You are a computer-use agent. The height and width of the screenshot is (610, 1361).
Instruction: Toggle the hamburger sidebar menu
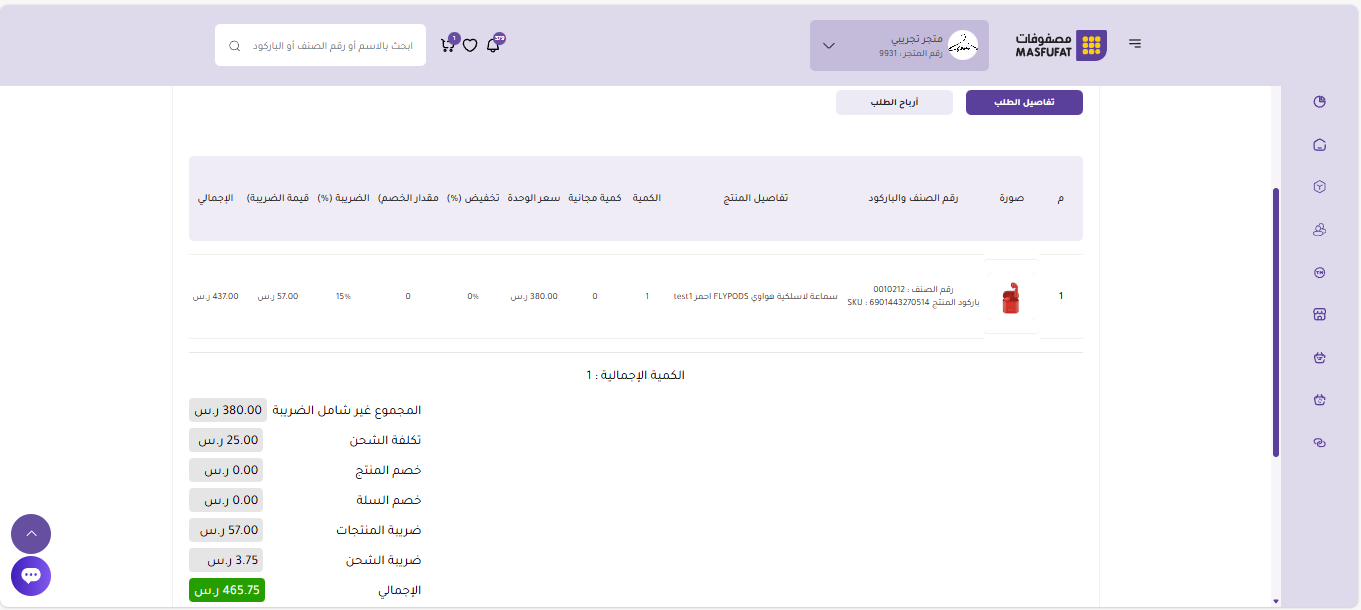(x=1135, y=44)
